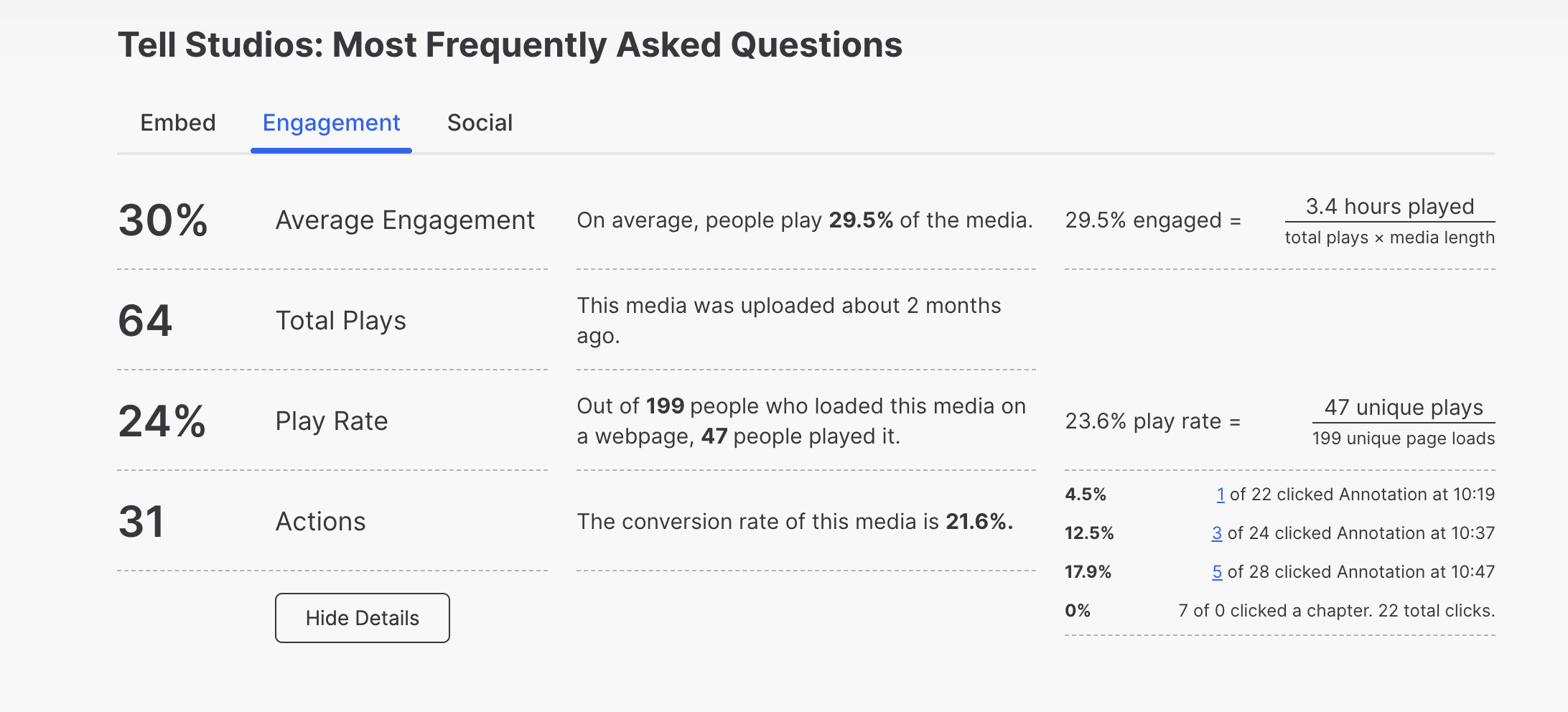Viewport: 1568px width, 712px height.
Task: Open the Social tab
Action: (480, 123)
